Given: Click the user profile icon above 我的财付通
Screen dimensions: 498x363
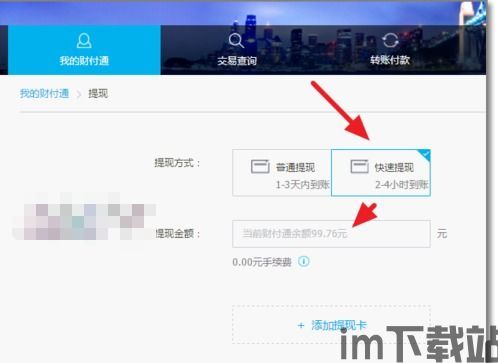Looking at the screenshot, I should point(84,40).
